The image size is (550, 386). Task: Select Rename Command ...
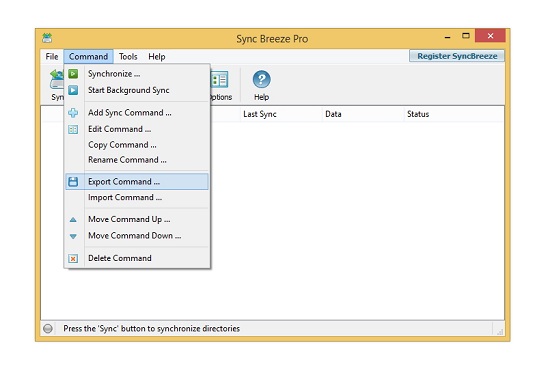click(137, 160)
